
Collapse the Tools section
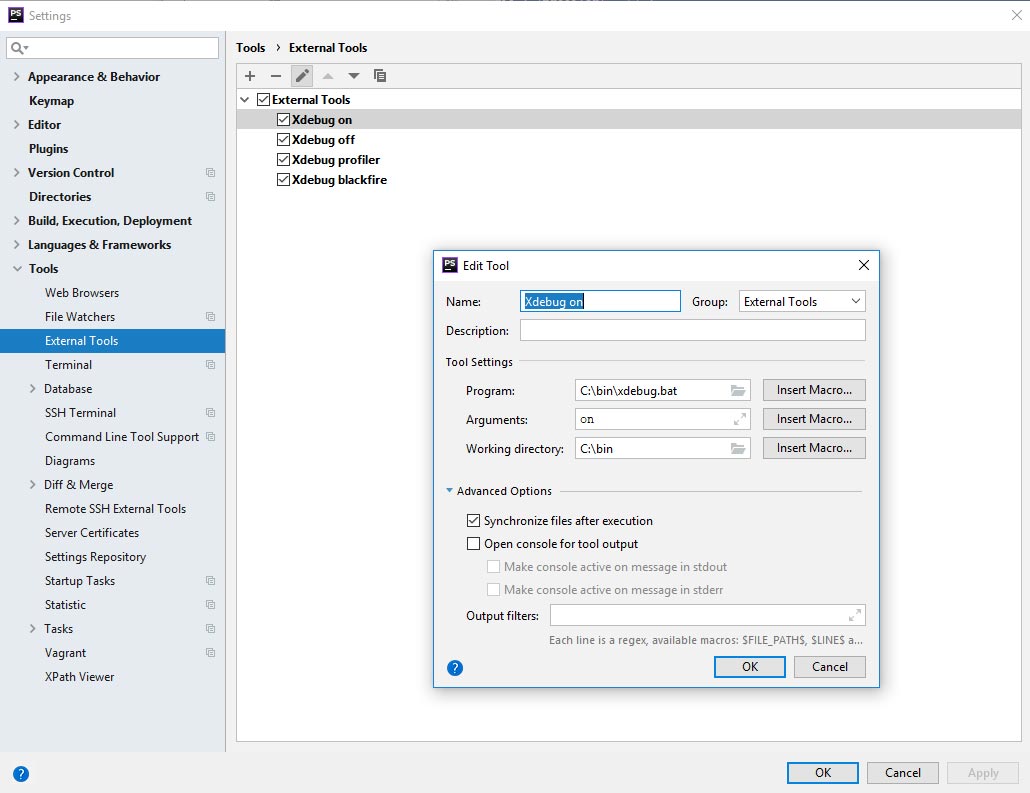pyautogui.click(x=17, y=269)
